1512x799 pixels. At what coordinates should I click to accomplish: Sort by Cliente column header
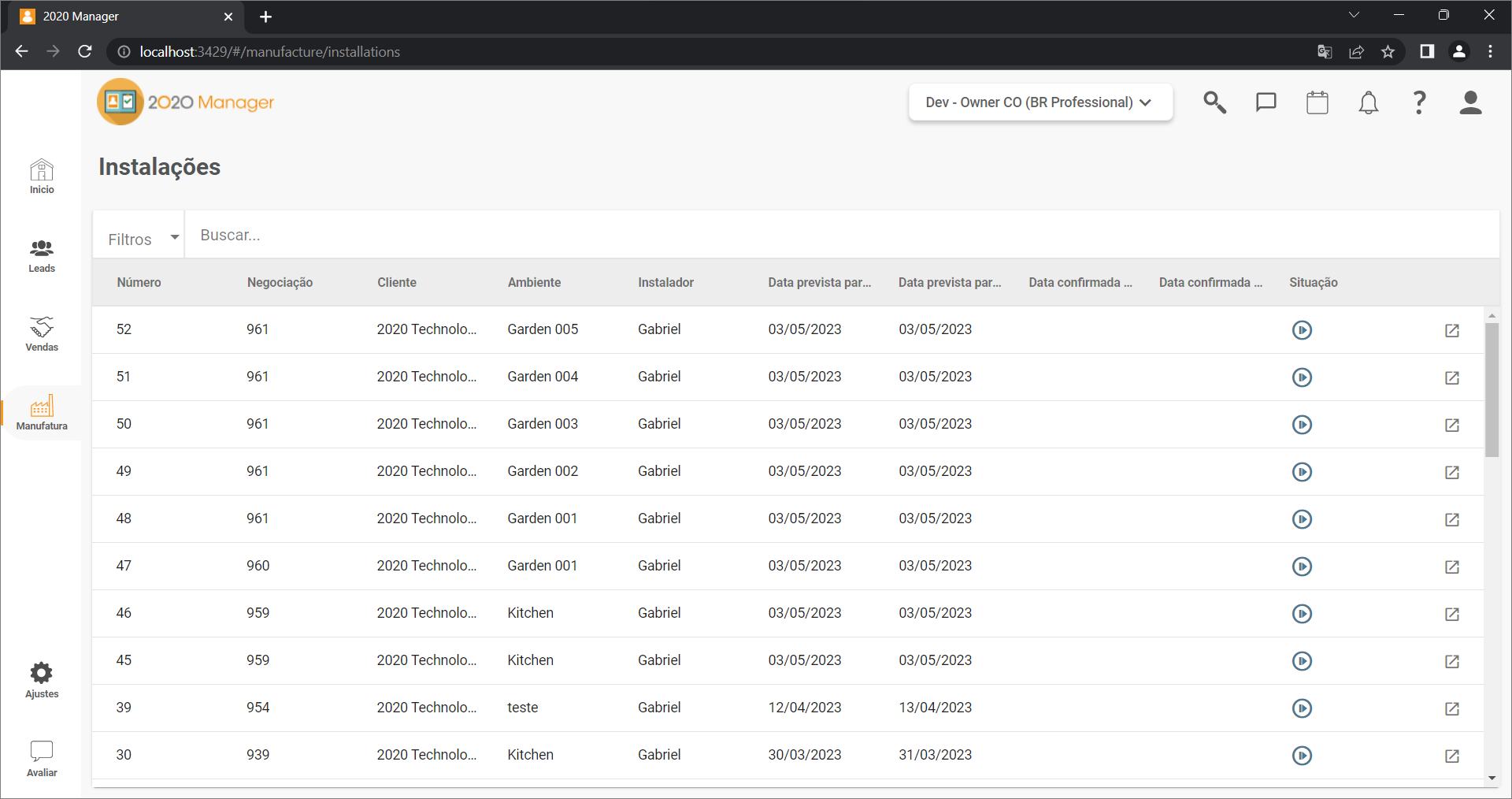pos(397,282)
